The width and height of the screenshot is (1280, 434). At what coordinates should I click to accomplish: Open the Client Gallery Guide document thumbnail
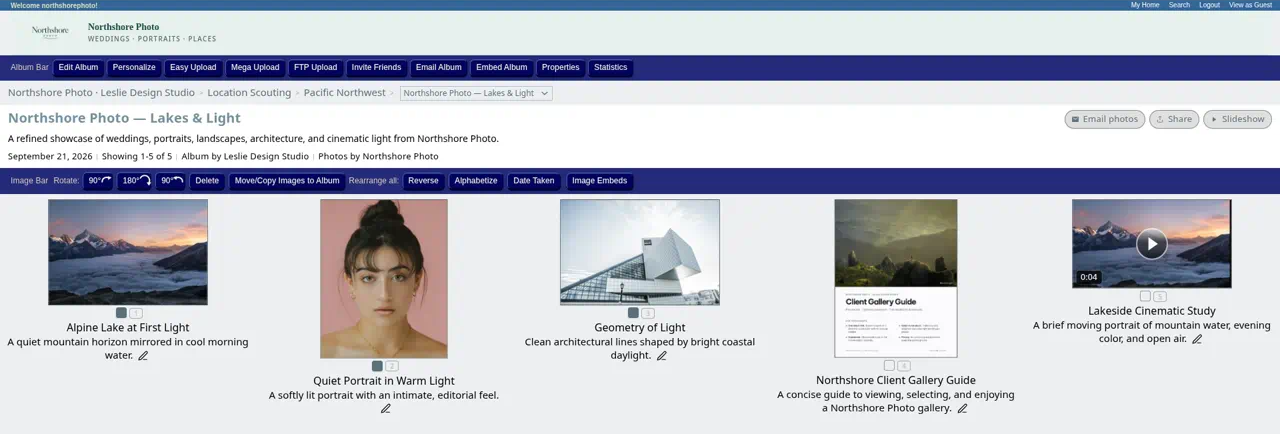click(896, 278)
